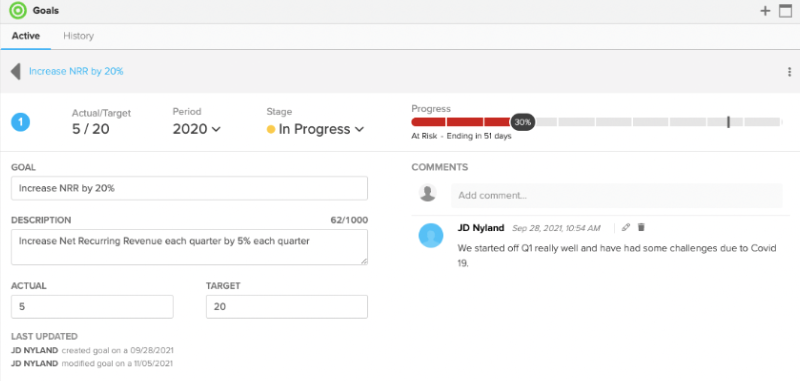
Task: Click the Sep 28, 2021 comment timestamp
Action: pyautogui.click(x=556, y=228)
